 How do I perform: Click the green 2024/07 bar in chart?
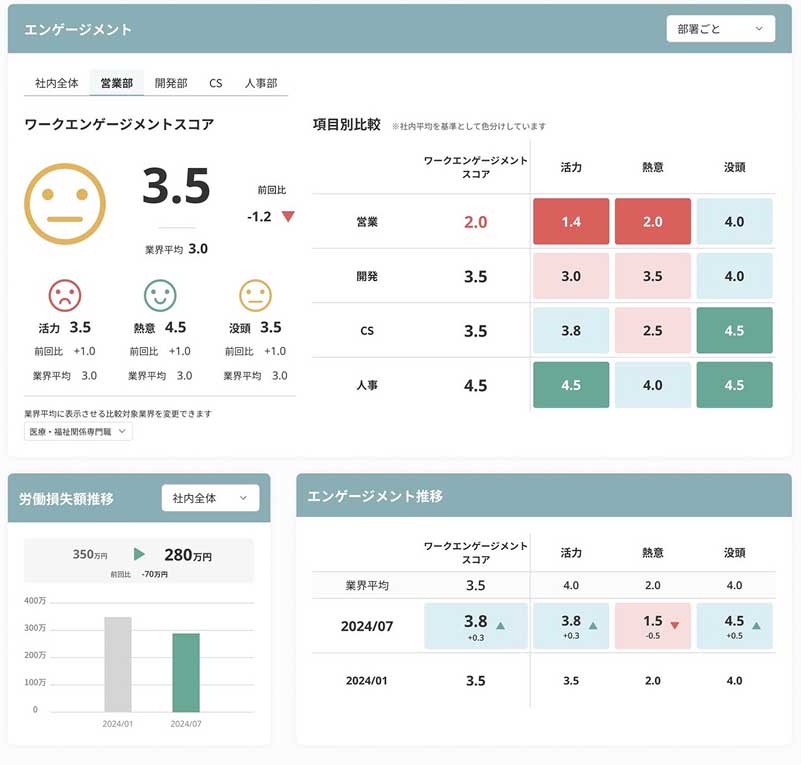(185, 671)
